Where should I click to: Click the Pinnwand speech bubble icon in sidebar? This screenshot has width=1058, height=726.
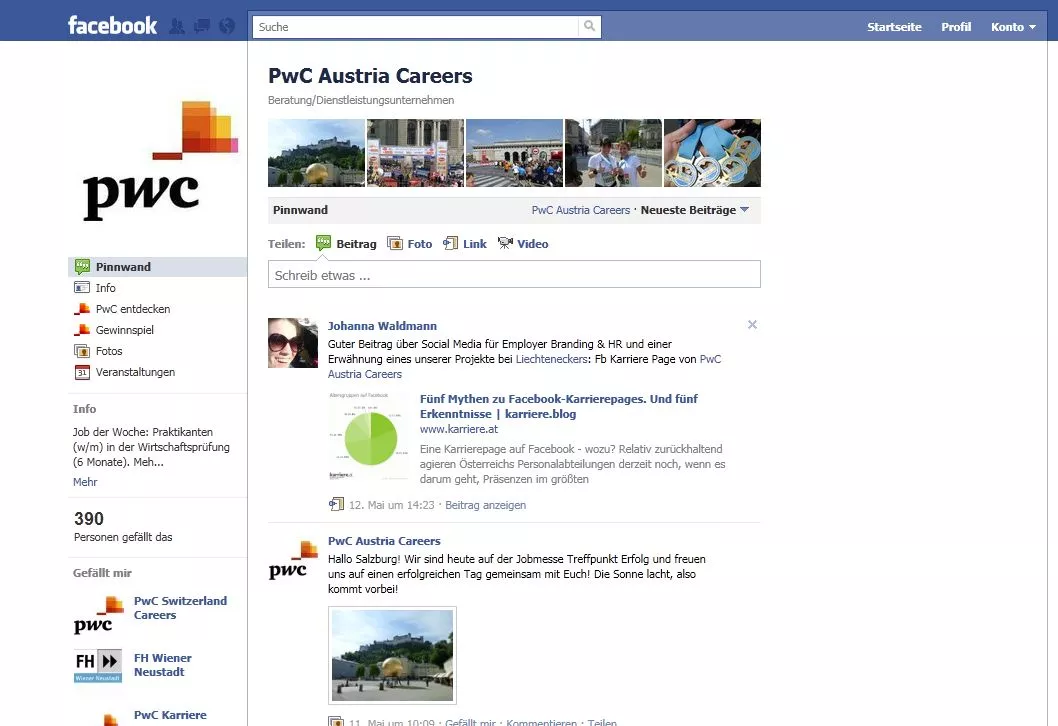coord(82,267)
